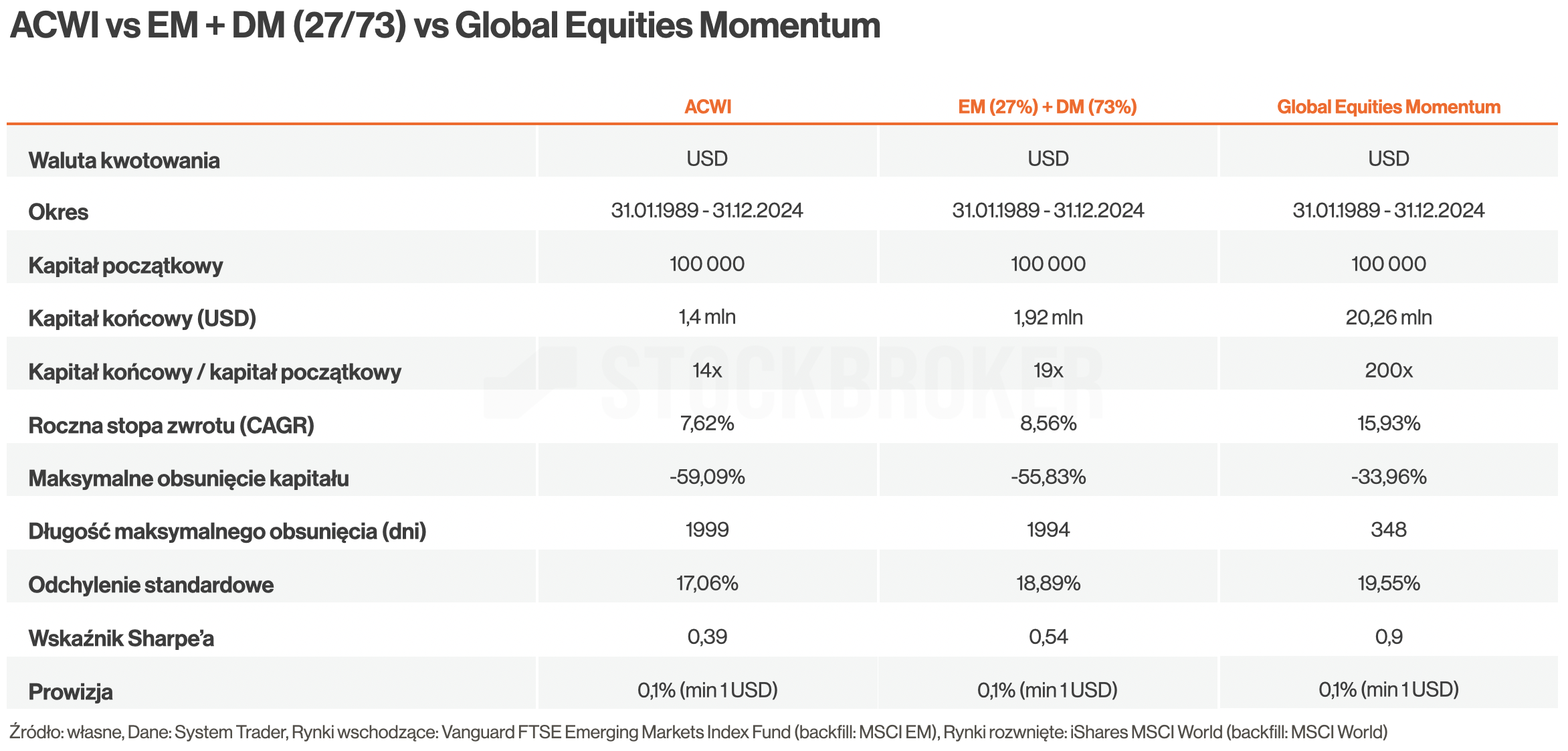Click the Maksymalne obsunięcie kapitału row label
This screenshot has width=1568, height=751.
188,479
